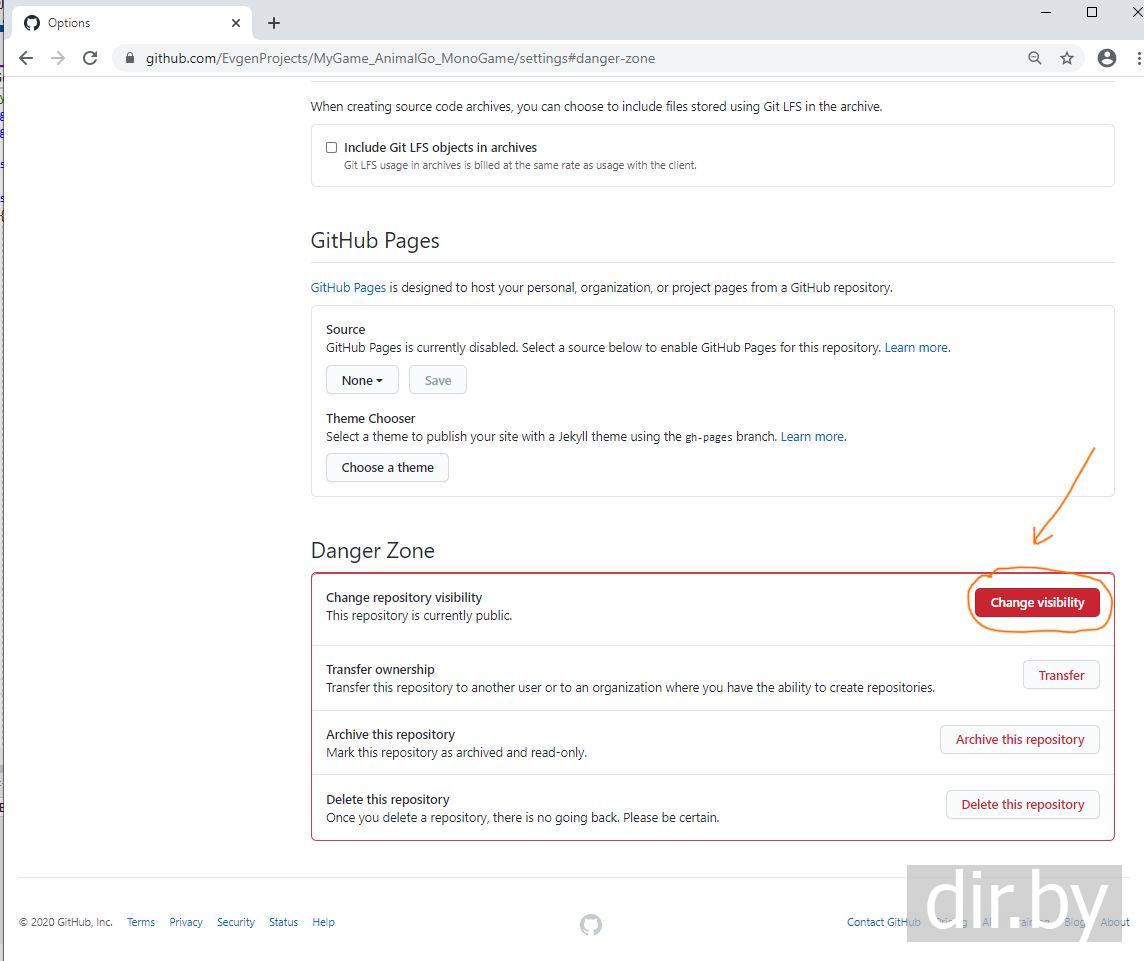
Task: Open the GitHub Pages link
Action: tap(348, 287)
